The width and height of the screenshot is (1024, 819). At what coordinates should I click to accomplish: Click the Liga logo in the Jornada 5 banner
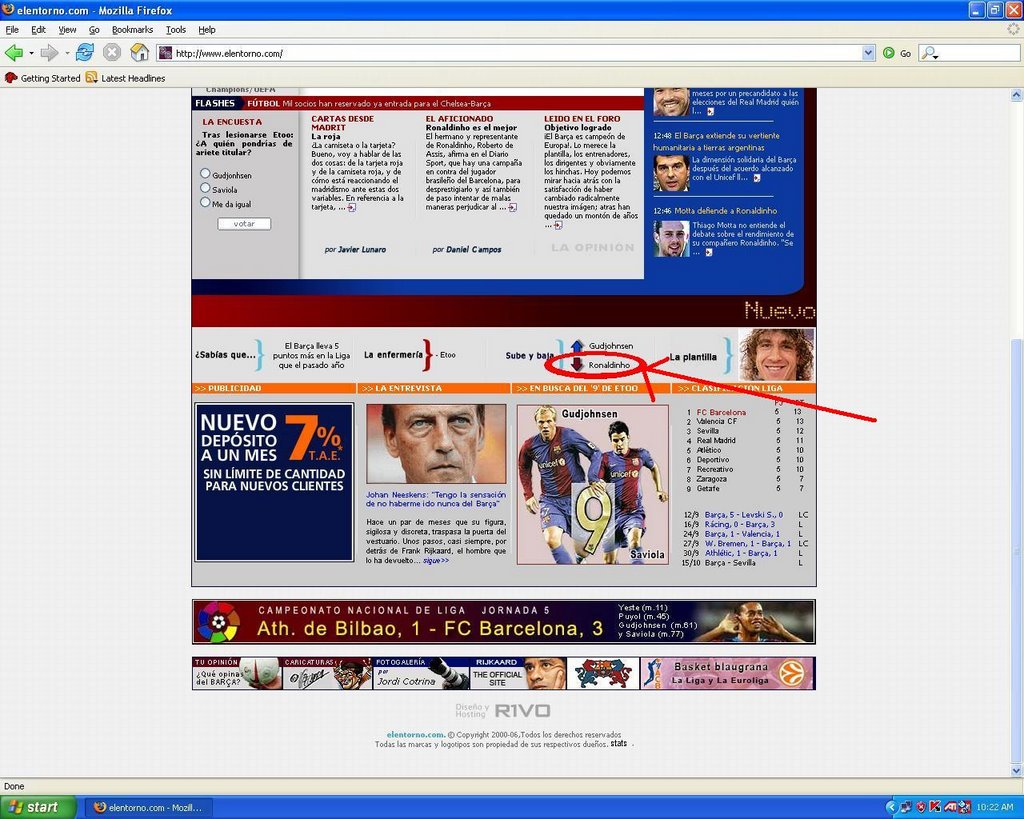(x=219, y=622)
